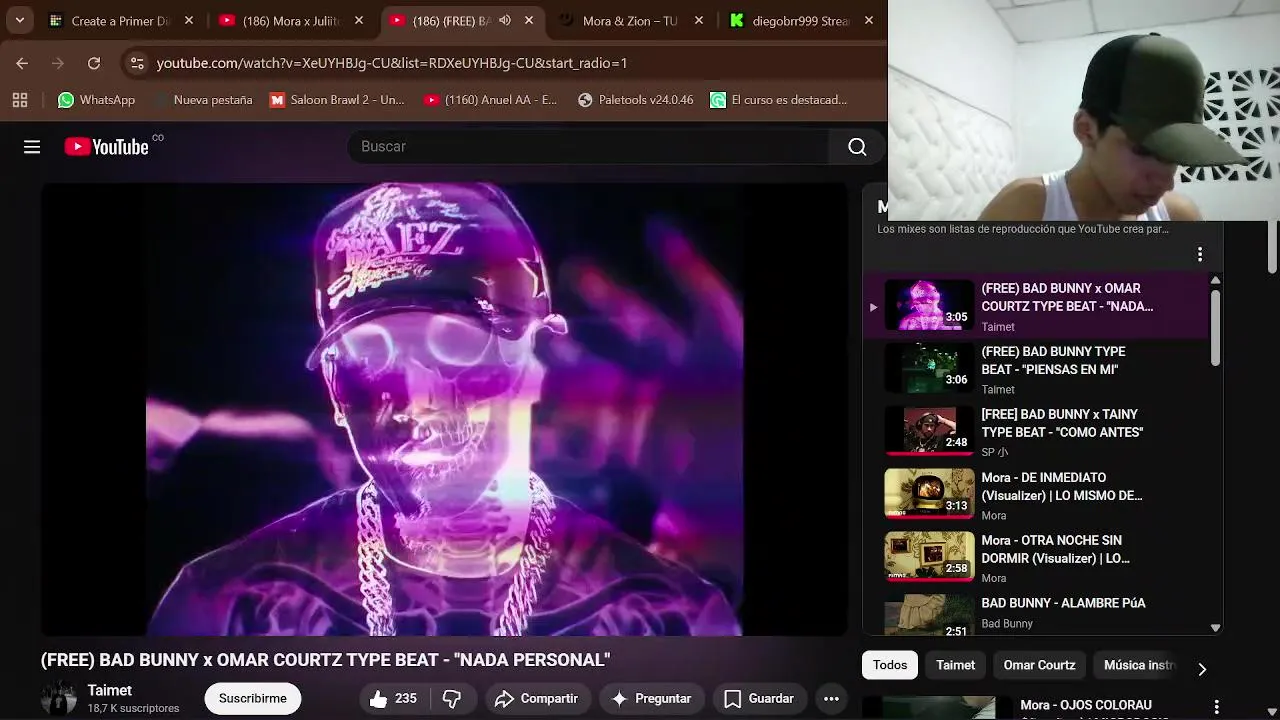Screen dimensions: 1280x720
Task: Click the Compartir share button
Action: click(x=536, y=698)
